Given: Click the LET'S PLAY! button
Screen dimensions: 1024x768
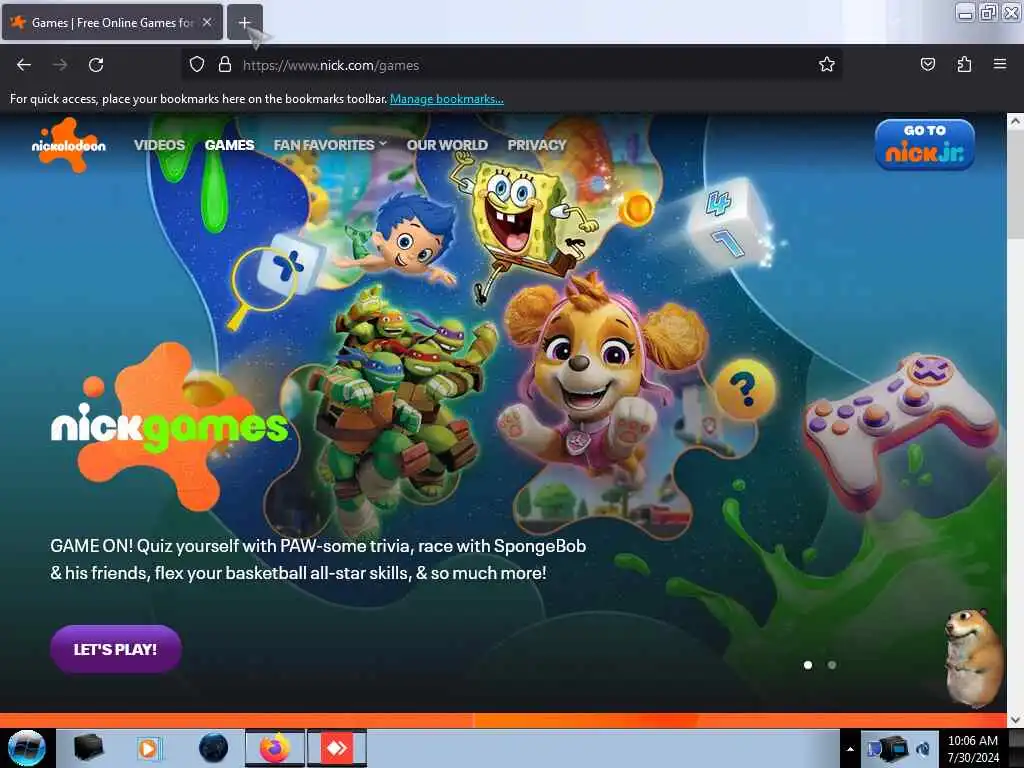Looking at the screenshot, I should 116,649.
